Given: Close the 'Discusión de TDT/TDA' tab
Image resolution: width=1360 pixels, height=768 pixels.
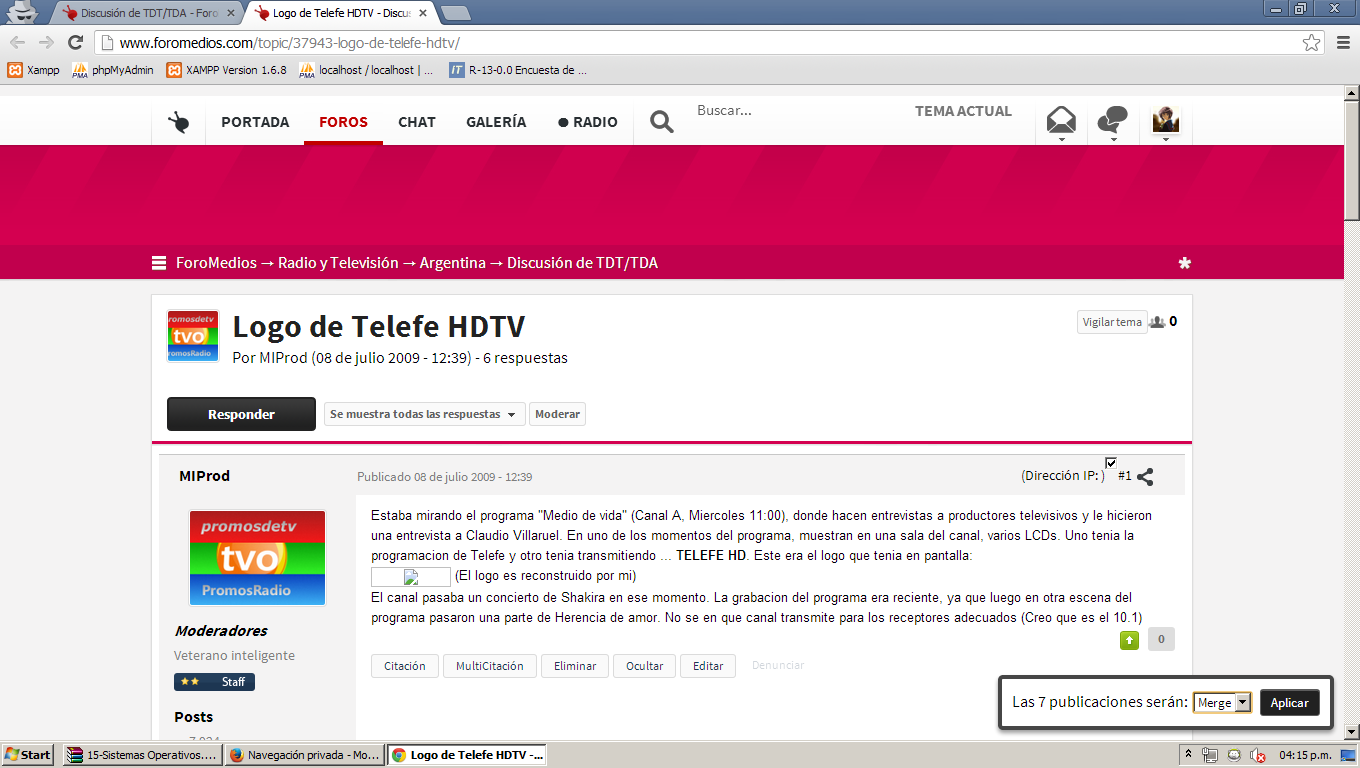Looking at the screenshot, I should (231, 14).
